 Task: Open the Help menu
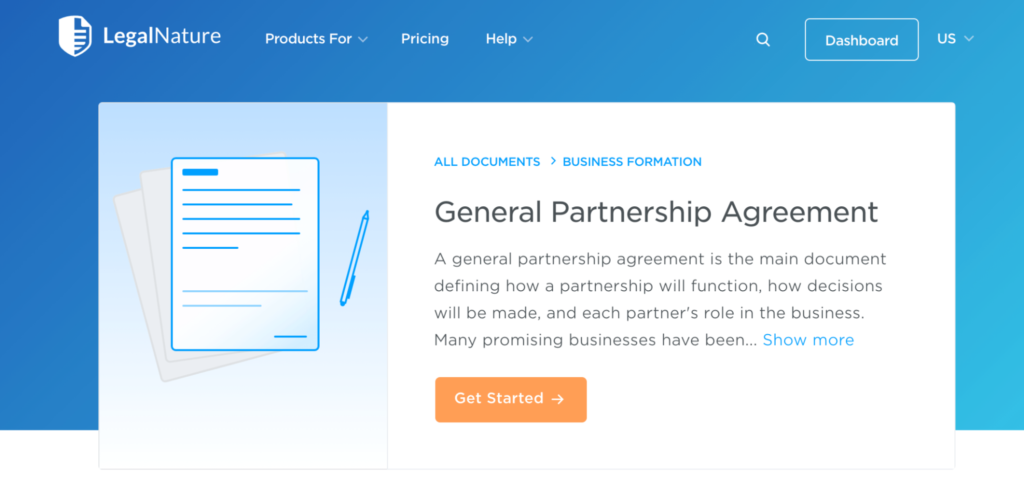[x=501, y=39]
